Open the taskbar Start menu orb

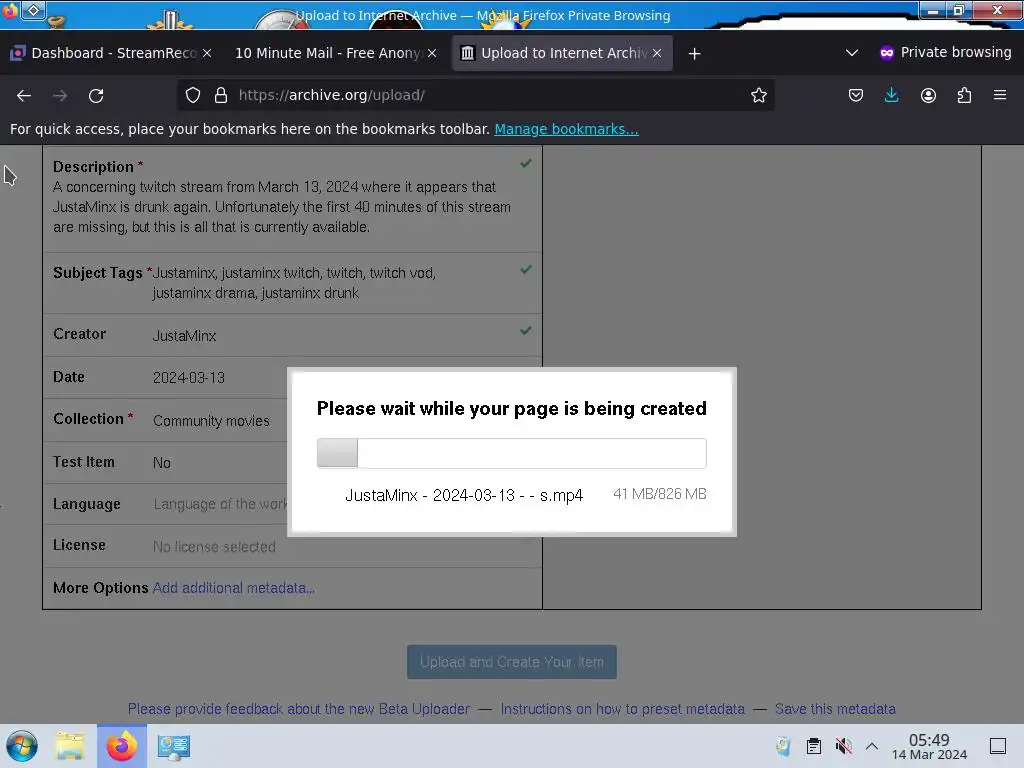pyautogui.click(x=22, y=746)
